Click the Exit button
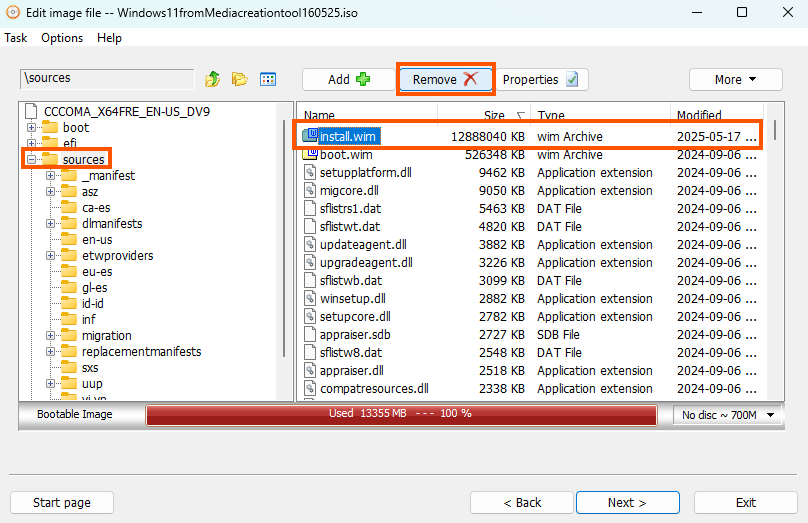 tap(746, 502)
